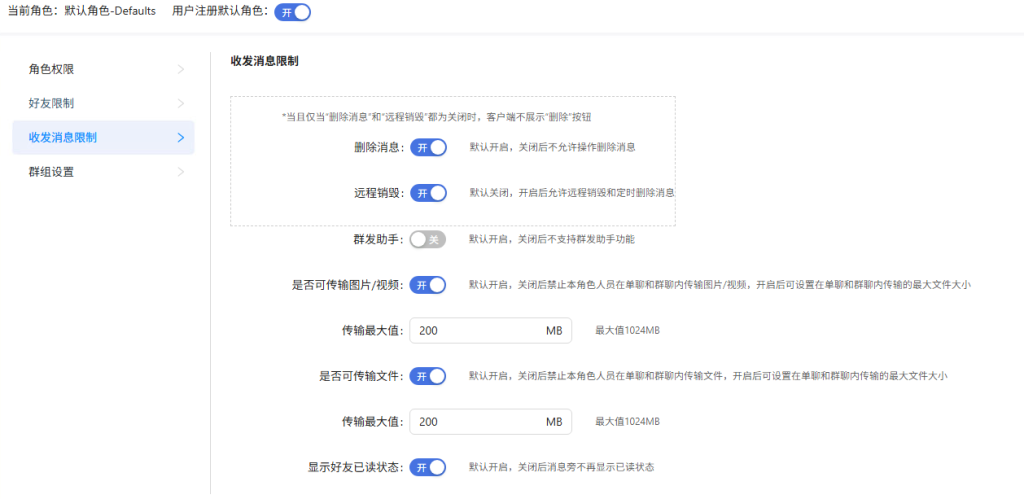Click the 最大值1024MB hint under 是否可传输文件
Image resolution: width=1024 pixels, height=499 pixels.
pyautogui.click(x=627, y=422)
